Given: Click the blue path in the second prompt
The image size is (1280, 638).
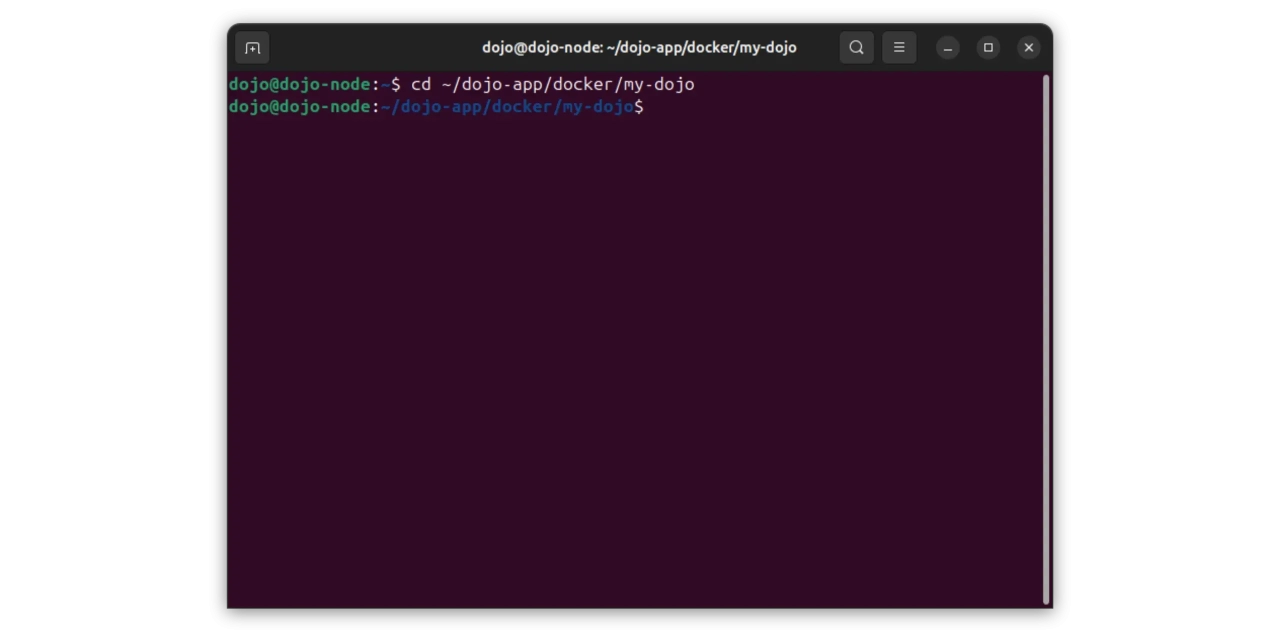Looking at the screenshot, I should click(x=508, y=107).
